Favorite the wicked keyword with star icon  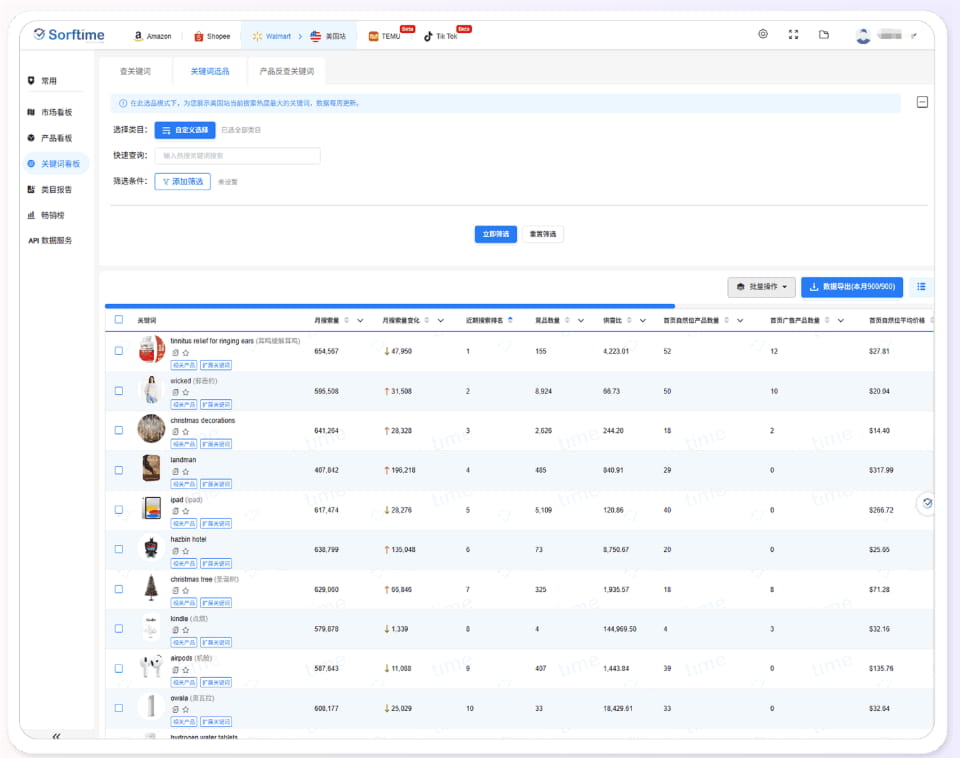pyautogui.click(x=186, y=392)
